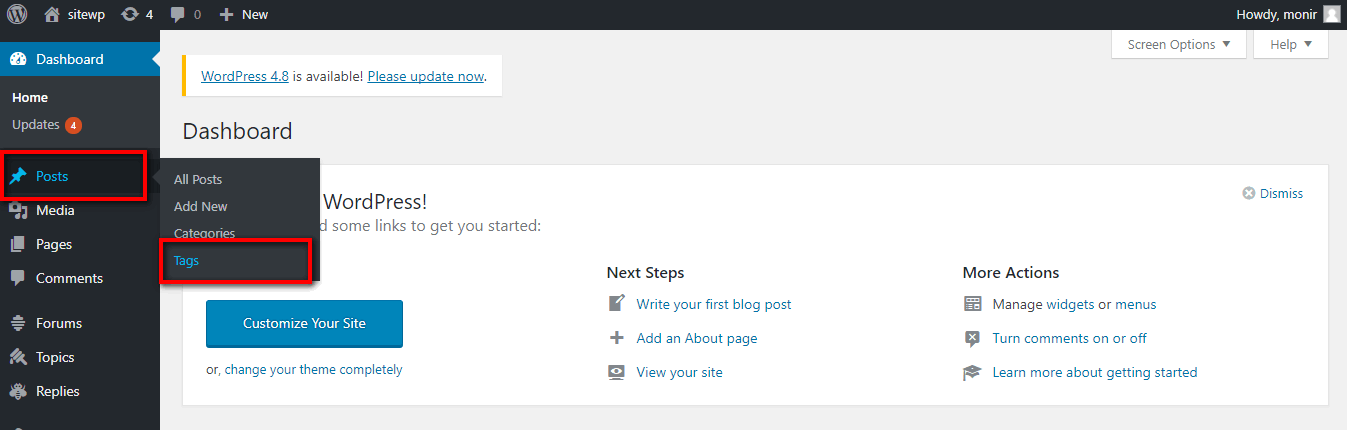This screenshot has height=430, width=1347.
Task: Click the menus link
Action: click(x=1136, y=304)
